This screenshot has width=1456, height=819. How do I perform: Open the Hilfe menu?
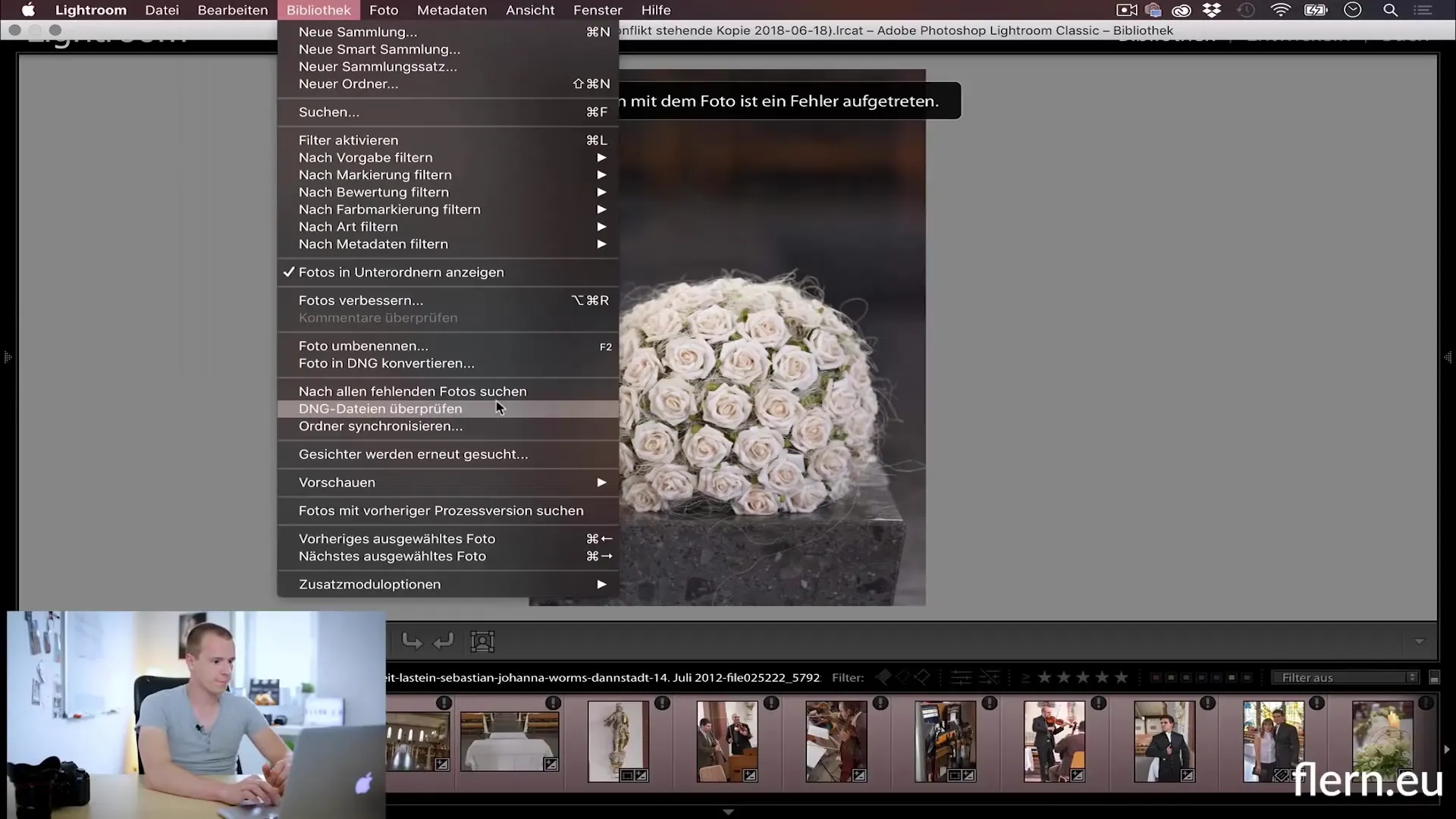tap(656, 10)
